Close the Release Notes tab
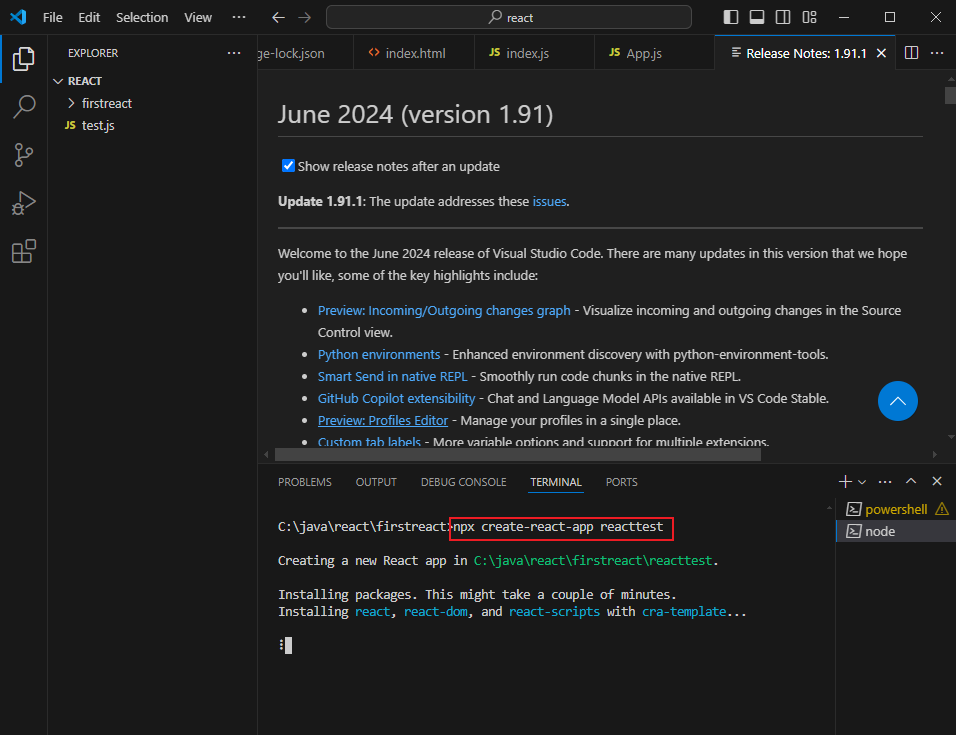The width and height of the screenshot is (956, 735). point(881,53)
